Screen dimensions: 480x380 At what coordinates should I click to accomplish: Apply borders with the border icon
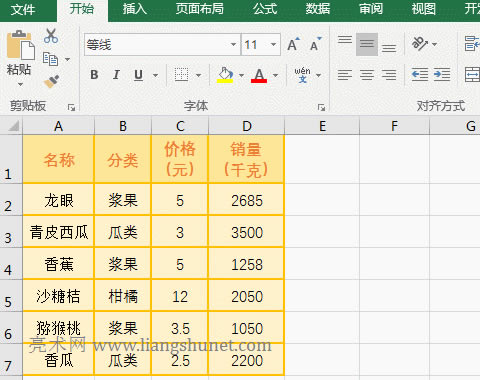click(x=181, y=75)
